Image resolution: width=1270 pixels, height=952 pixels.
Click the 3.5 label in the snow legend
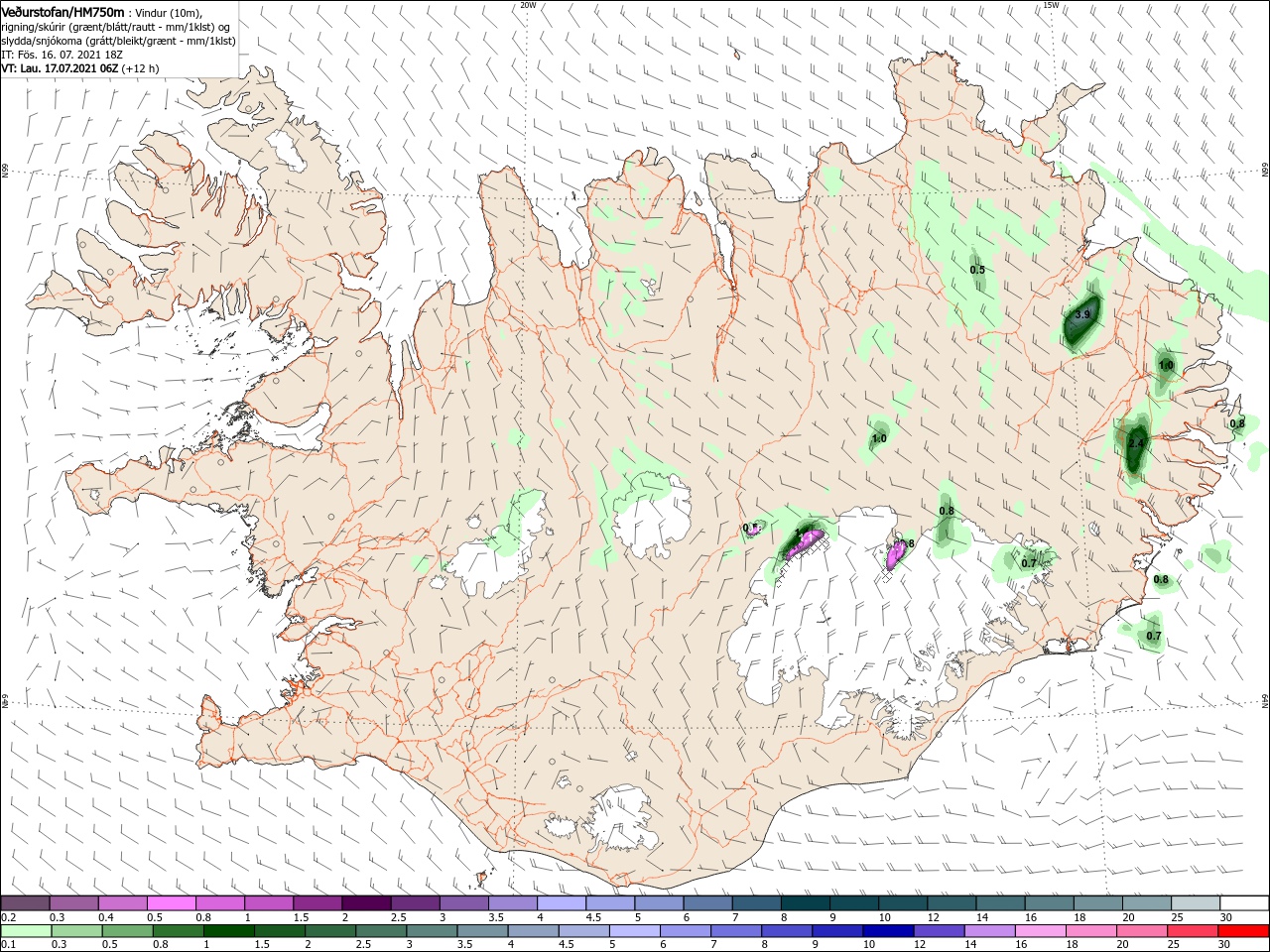pos(496,917)
